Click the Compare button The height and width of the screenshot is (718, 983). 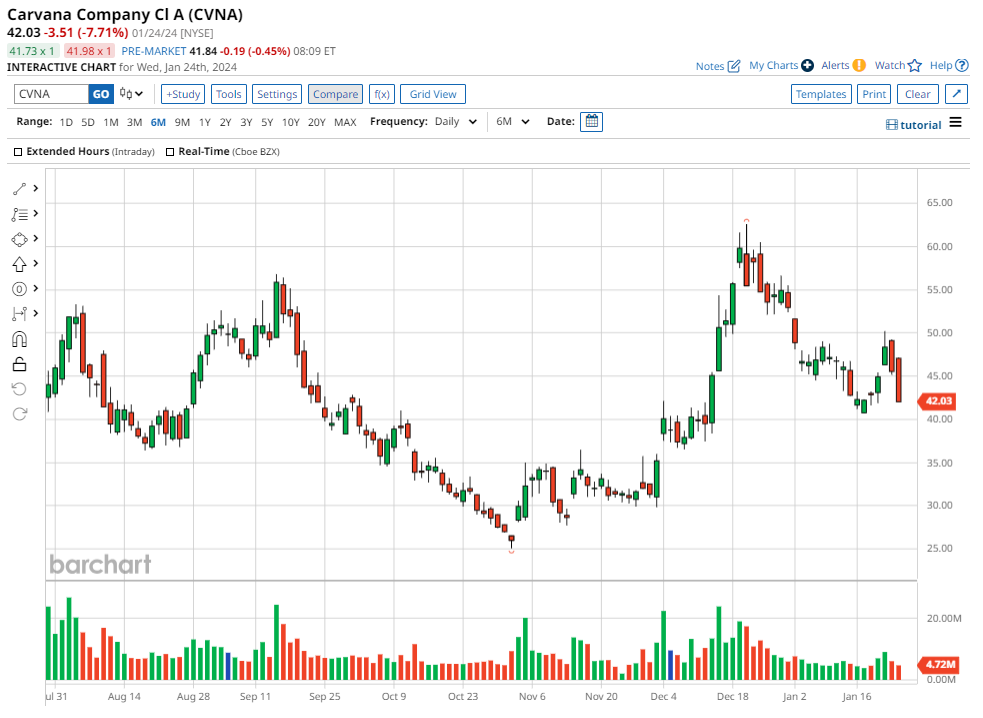(x=335, y=94)
